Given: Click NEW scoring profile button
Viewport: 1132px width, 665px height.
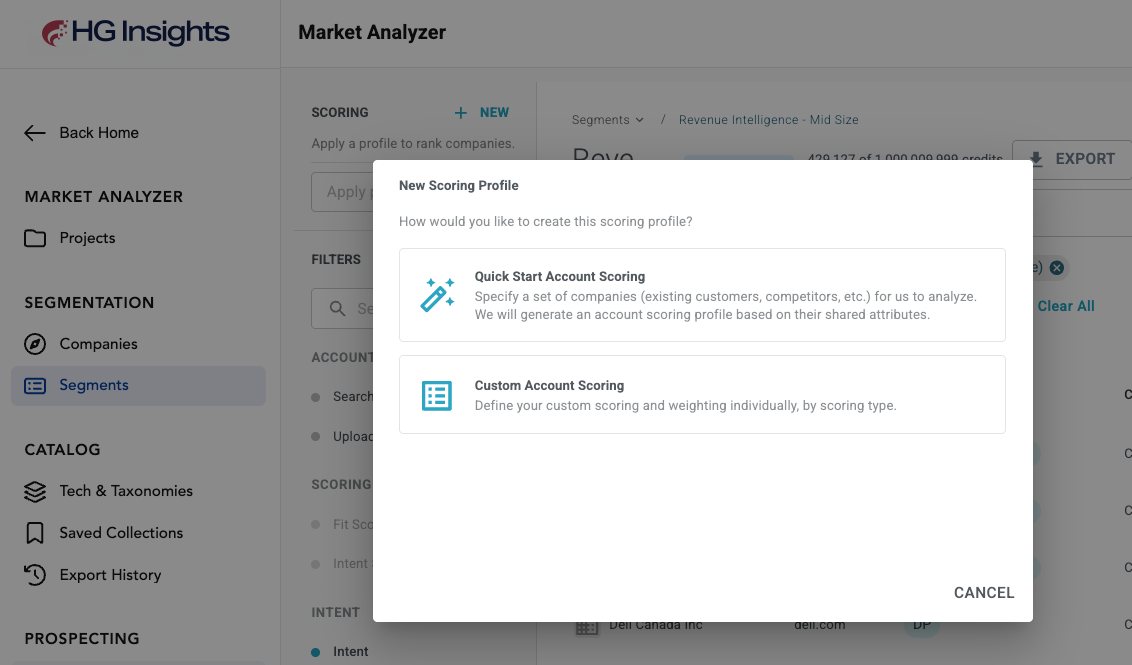Looking at the screenshot, I should click(482, 113).
